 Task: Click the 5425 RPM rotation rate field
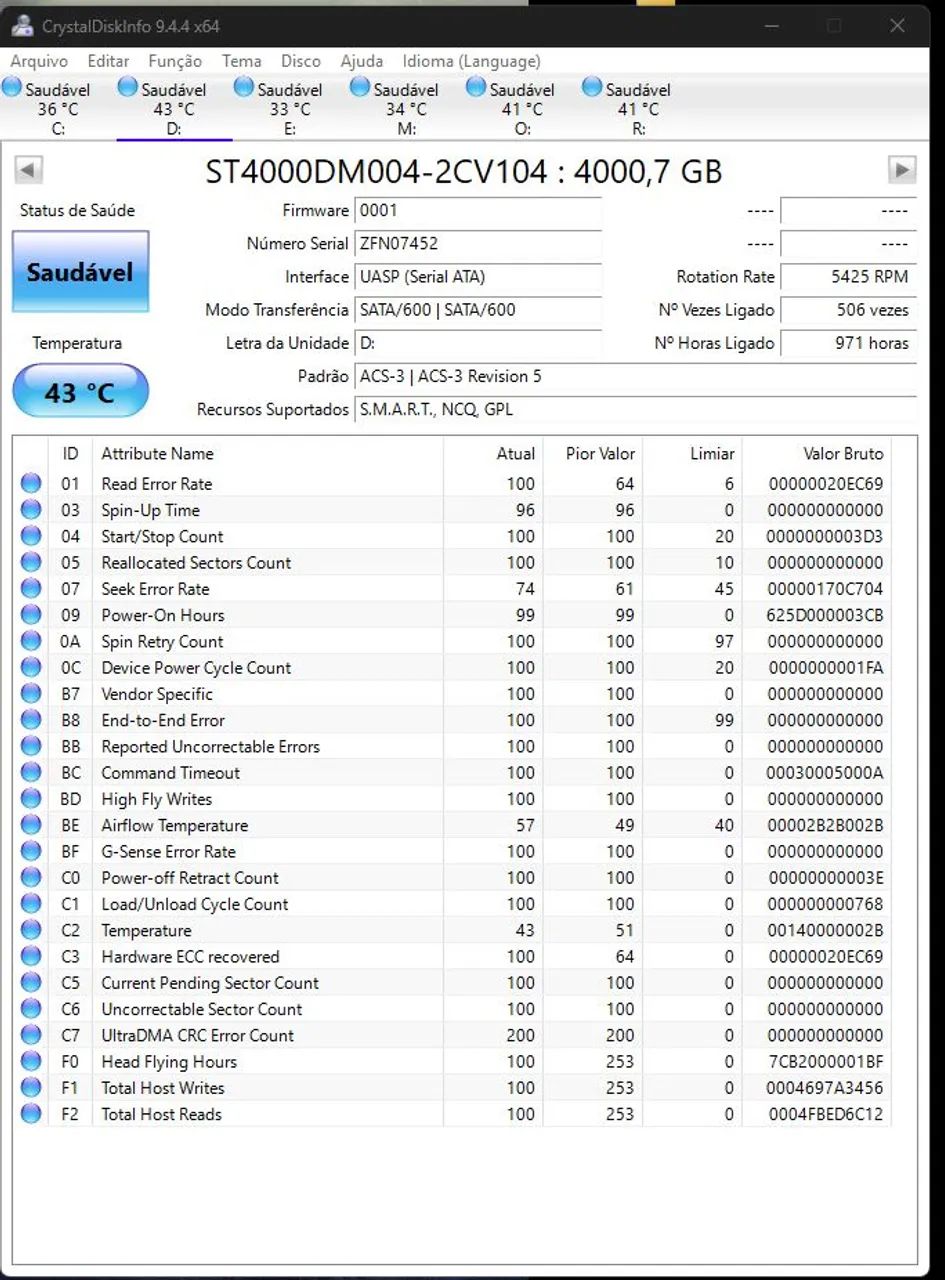848,277
